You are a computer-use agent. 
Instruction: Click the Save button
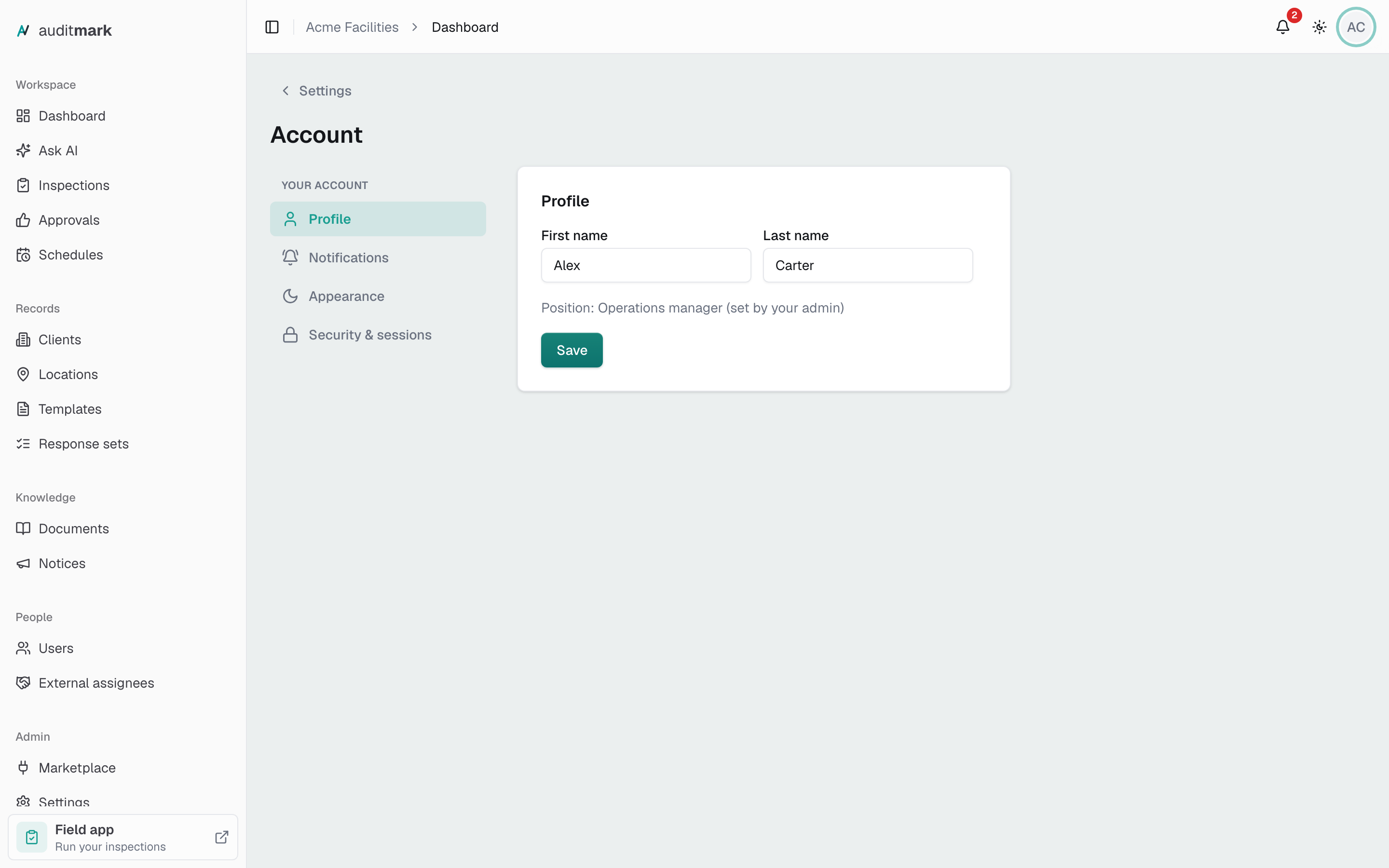pyautogui.click(x=572, y=350)
